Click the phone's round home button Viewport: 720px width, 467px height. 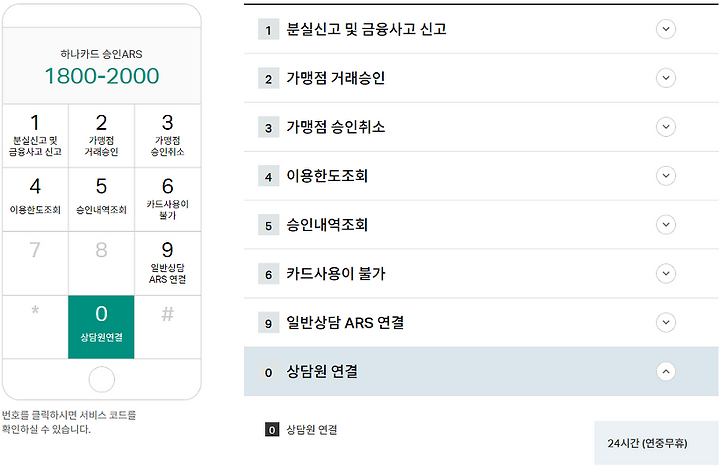[101, 379]
